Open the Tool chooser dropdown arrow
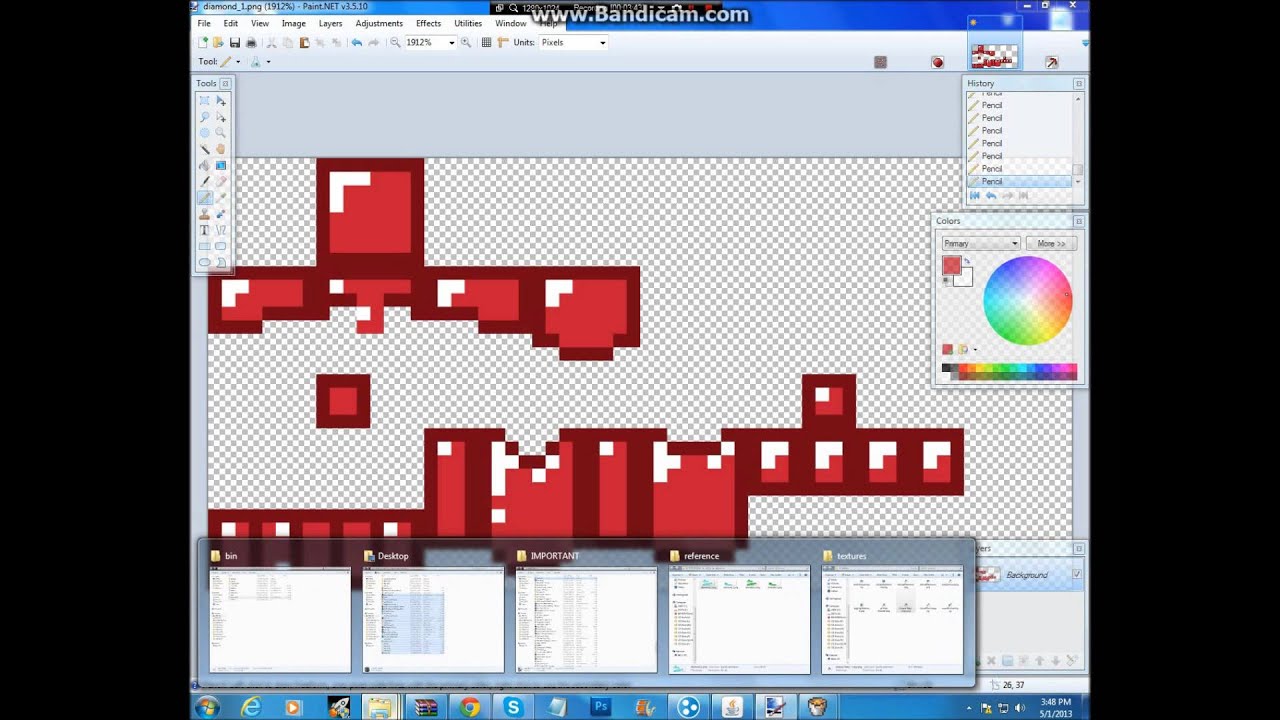The height and width of the screenshot is (720, 1280). [x=238, y=62]
